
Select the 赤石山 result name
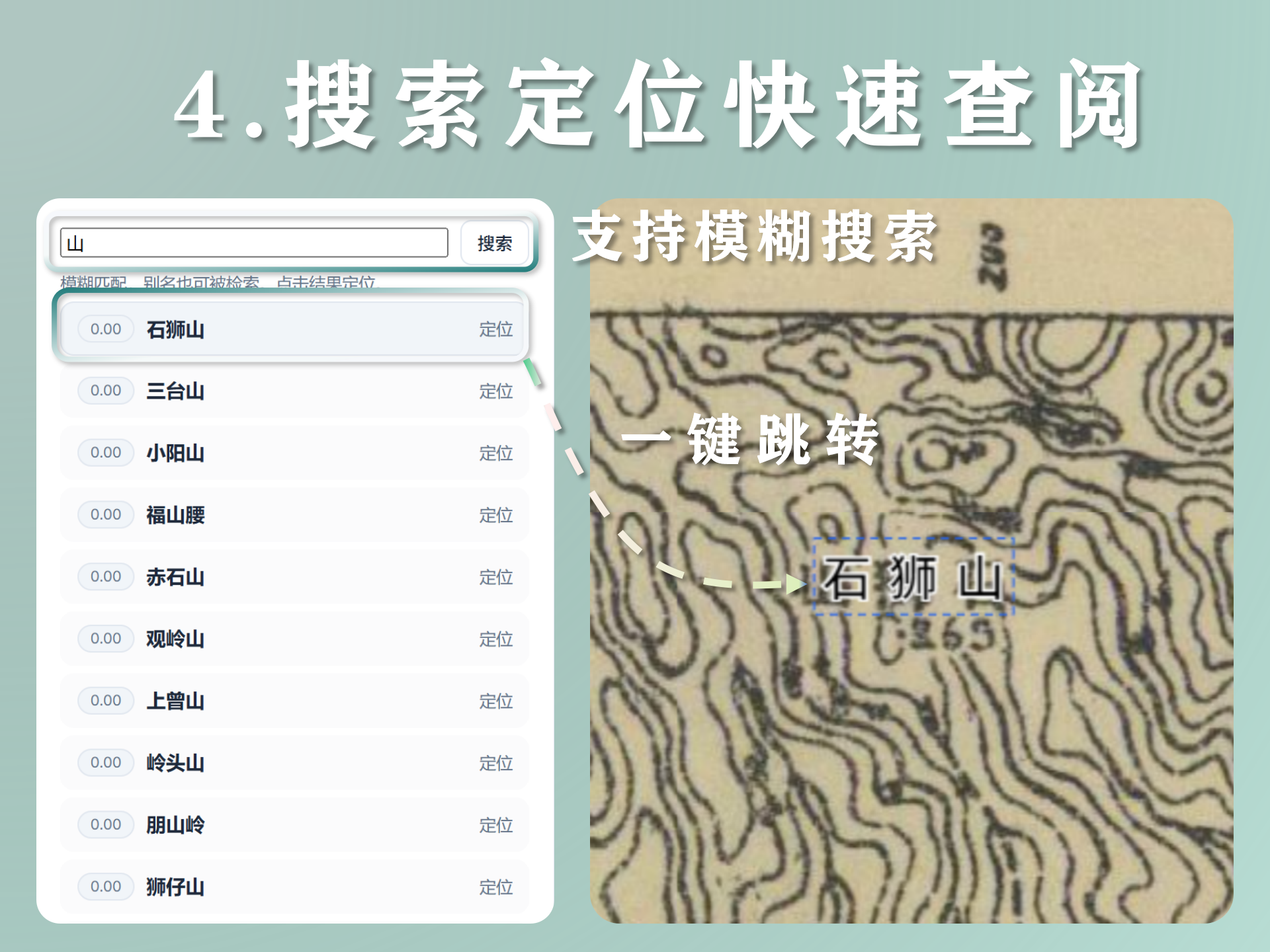[175, 577]
